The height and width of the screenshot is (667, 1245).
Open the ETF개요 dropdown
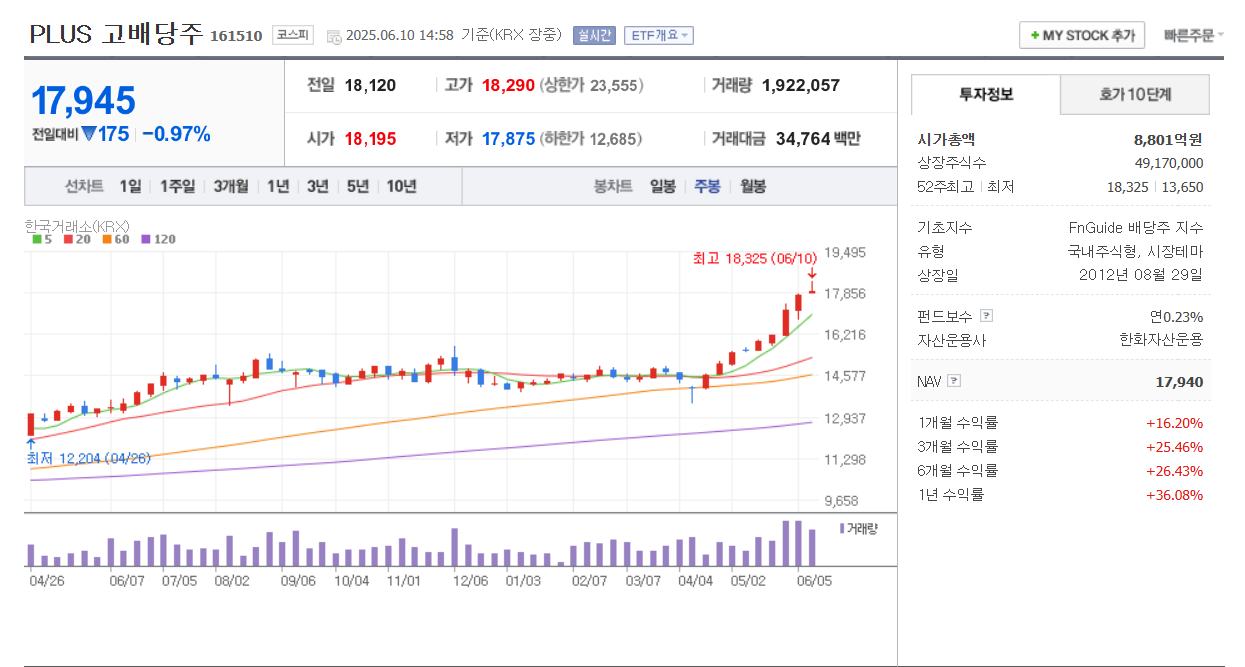click(x=656, y=33)
